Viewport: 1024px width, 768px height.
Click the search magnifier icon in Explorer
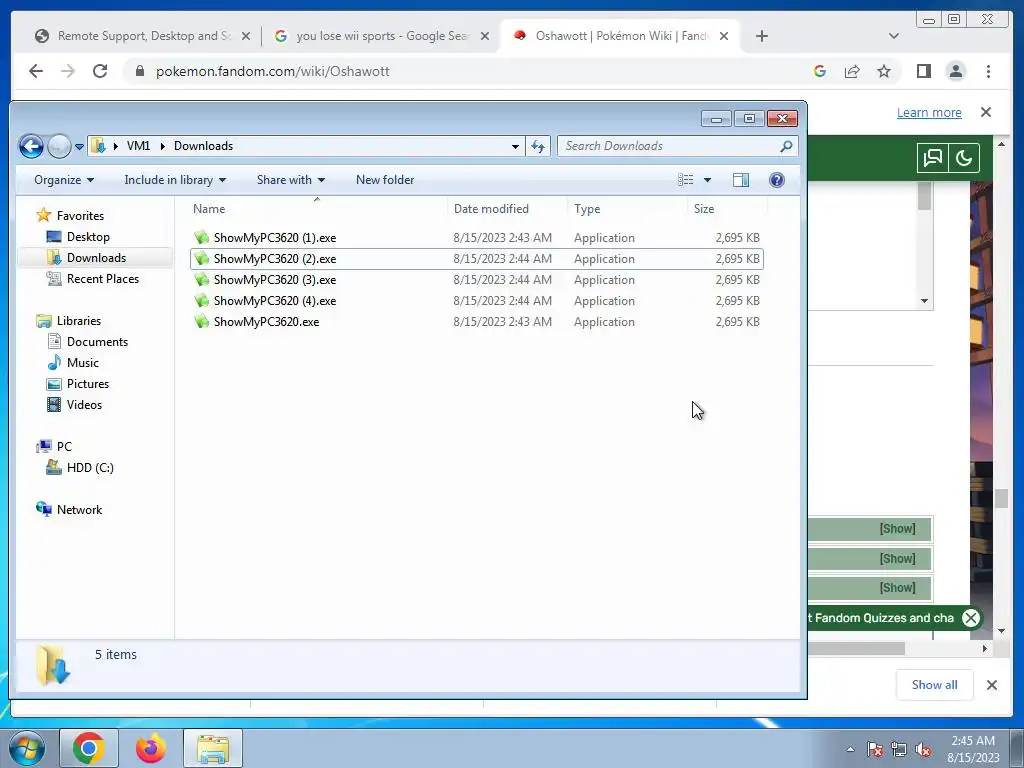tap(786, 146)
